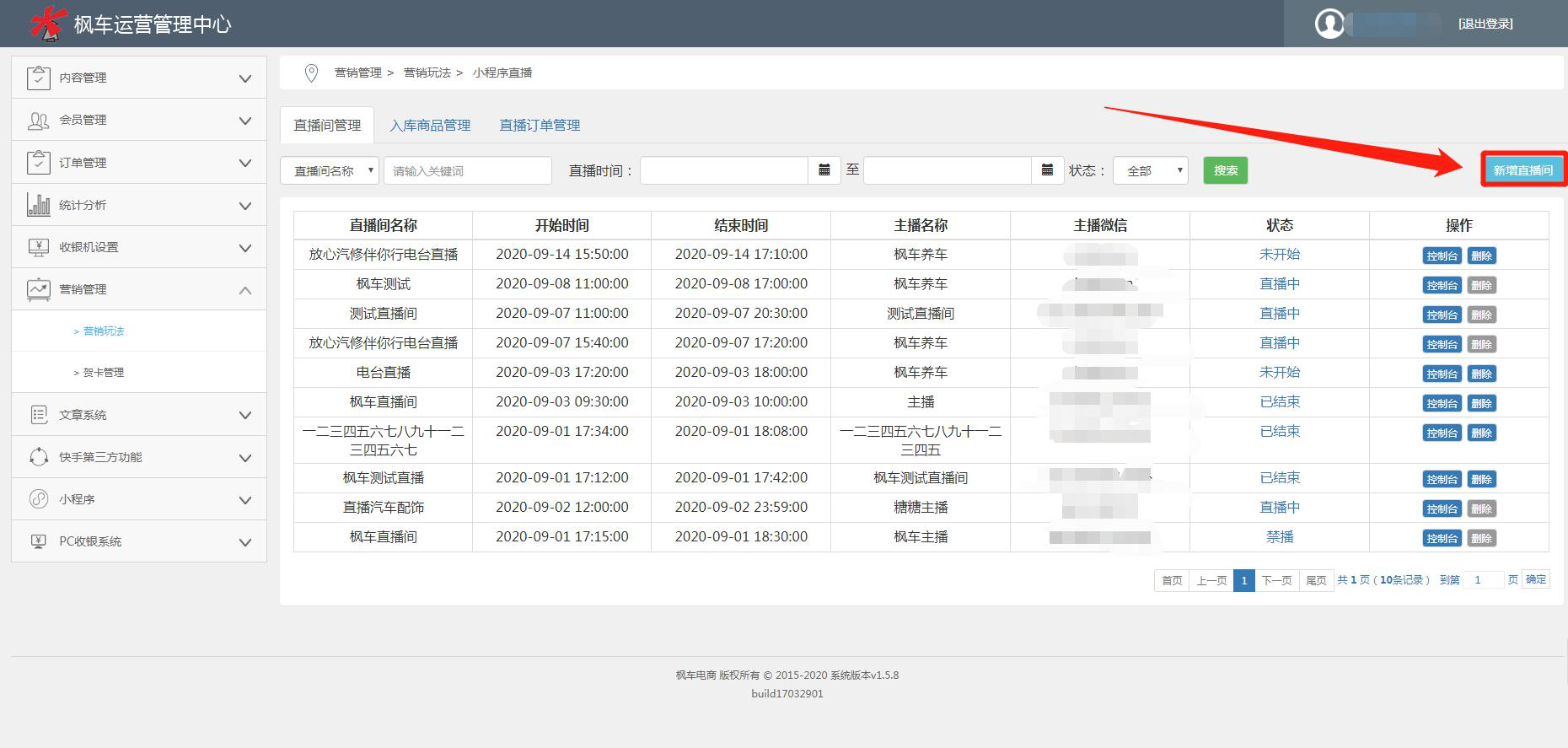Click the PC收银系统 monitor icon
The height and width of the screenshot is (748, 1568).
39,541
